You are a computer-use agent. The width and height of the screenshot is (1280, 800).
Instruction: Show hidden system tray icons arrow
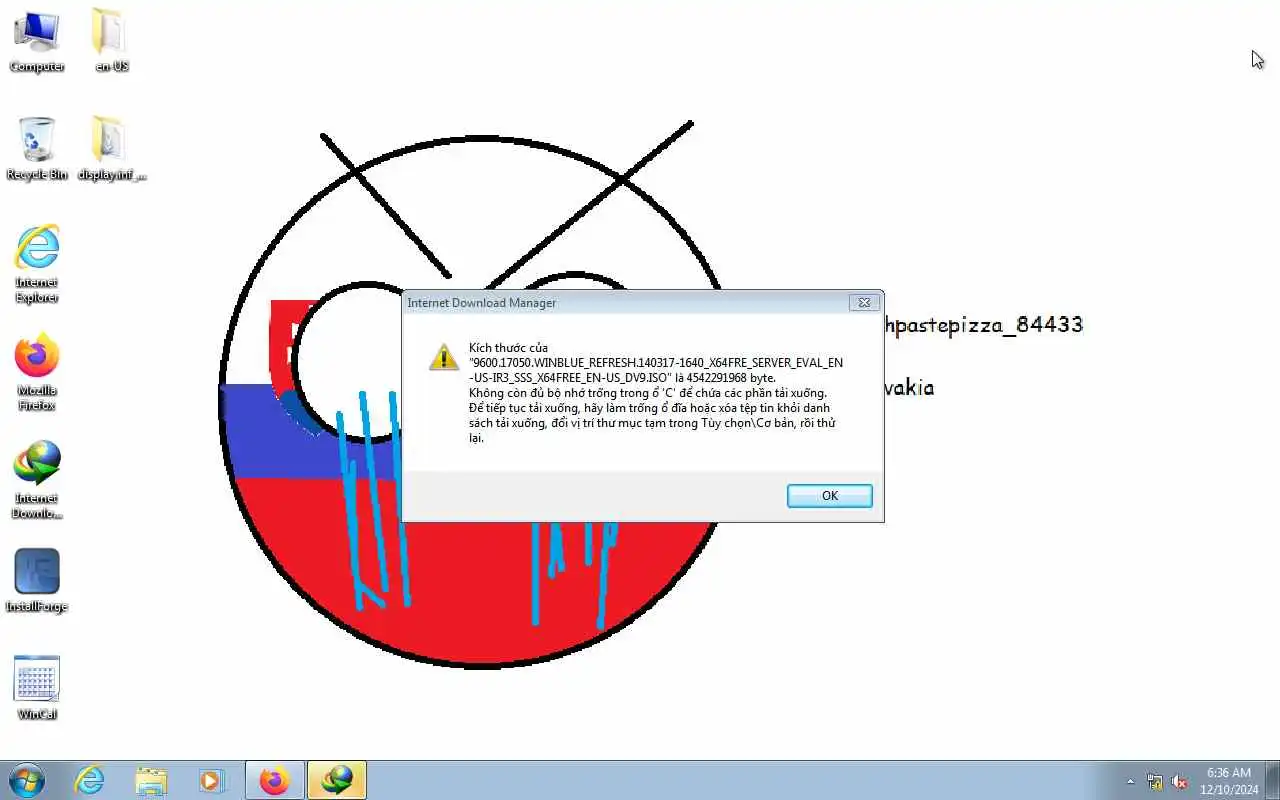tap(1131, 781)
